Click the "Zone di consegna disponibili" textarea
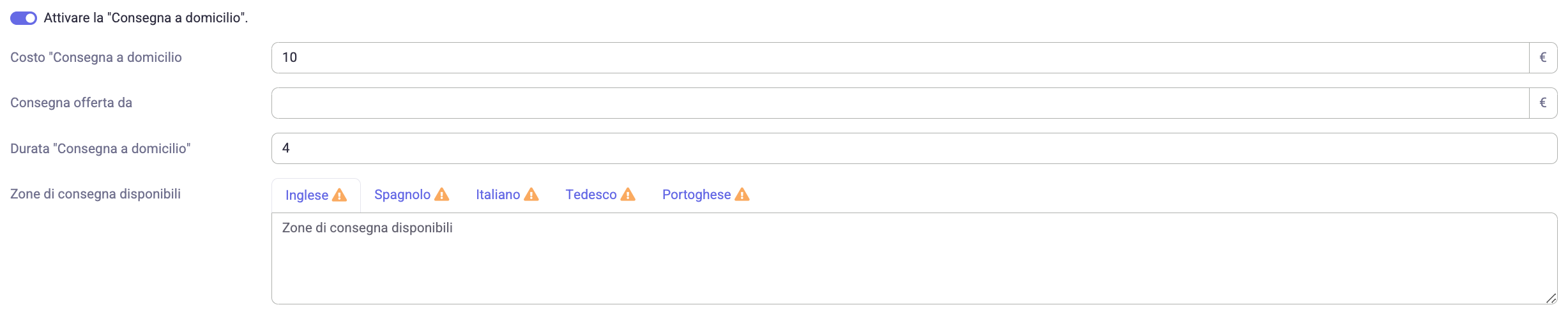The image size is (1568, 314). (x=915, y=258)
